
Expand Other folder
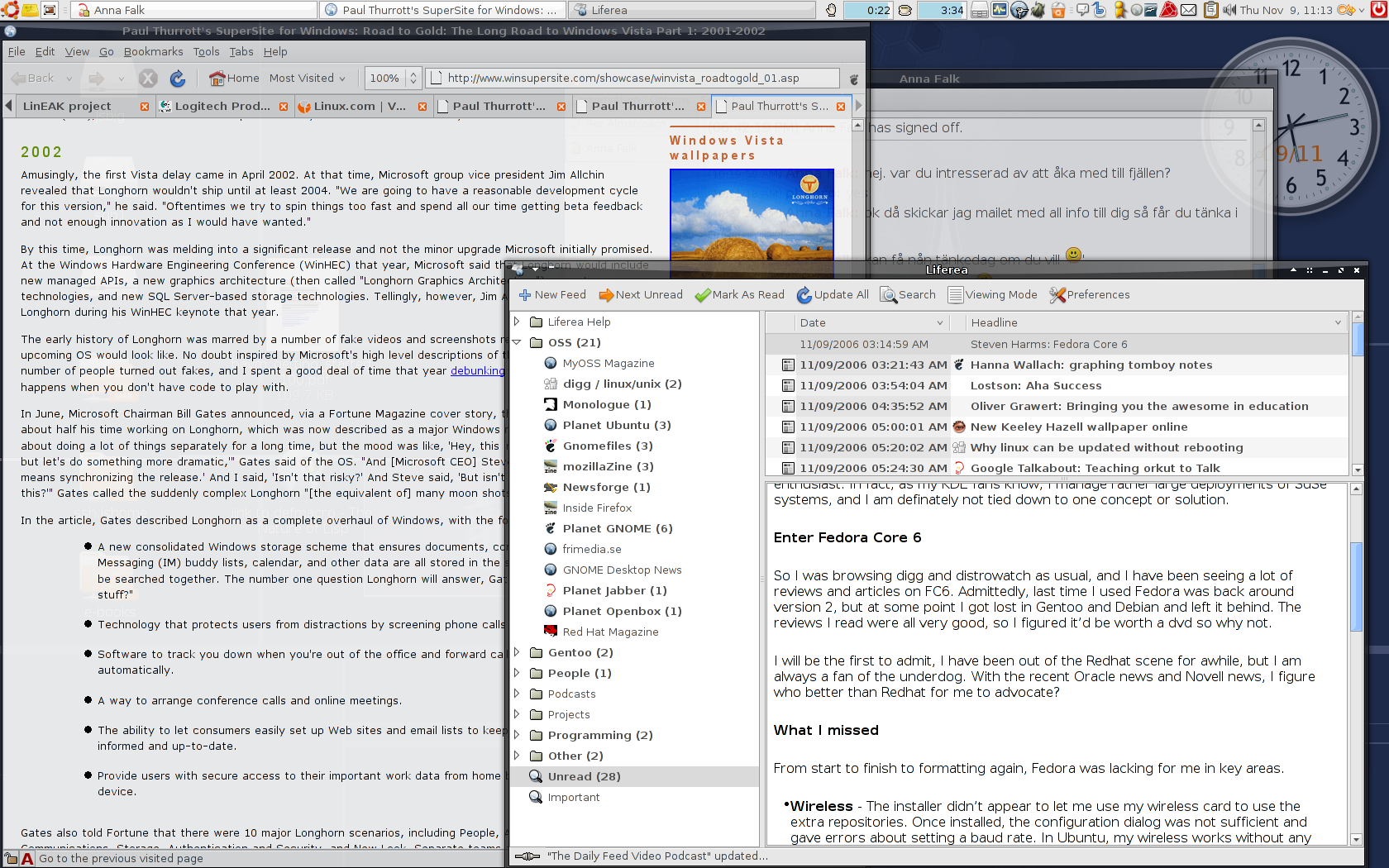click(x=517, y=756)
